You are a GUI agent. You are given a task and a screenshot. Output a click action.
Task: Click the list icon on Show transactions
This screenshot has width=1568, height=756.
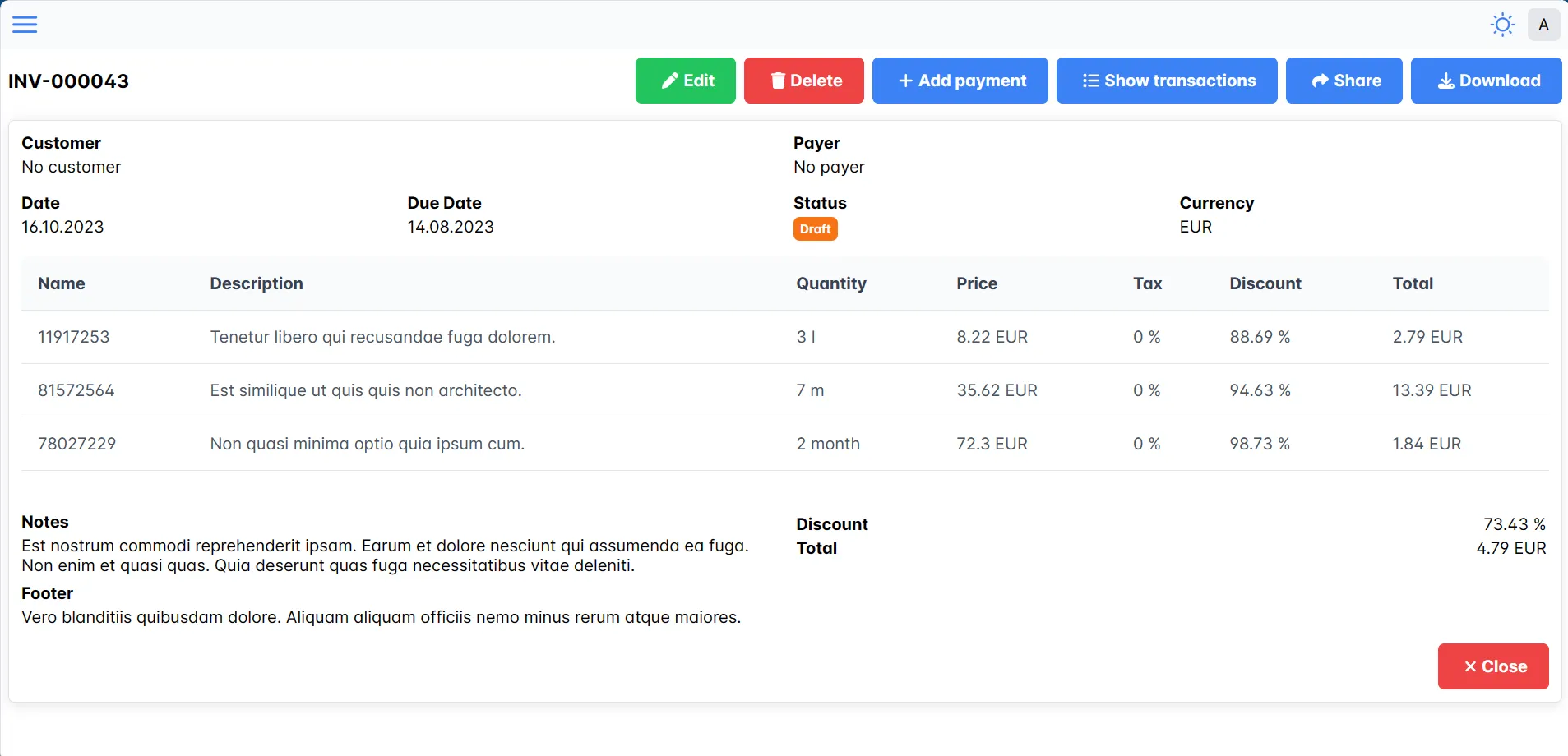click(1091, 80)
